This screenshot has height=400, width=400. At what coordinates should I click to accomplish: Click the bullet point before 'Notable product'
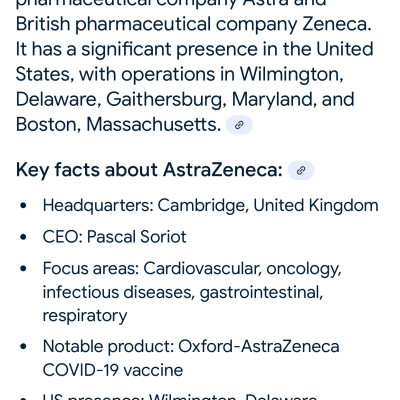click(23, 346)
